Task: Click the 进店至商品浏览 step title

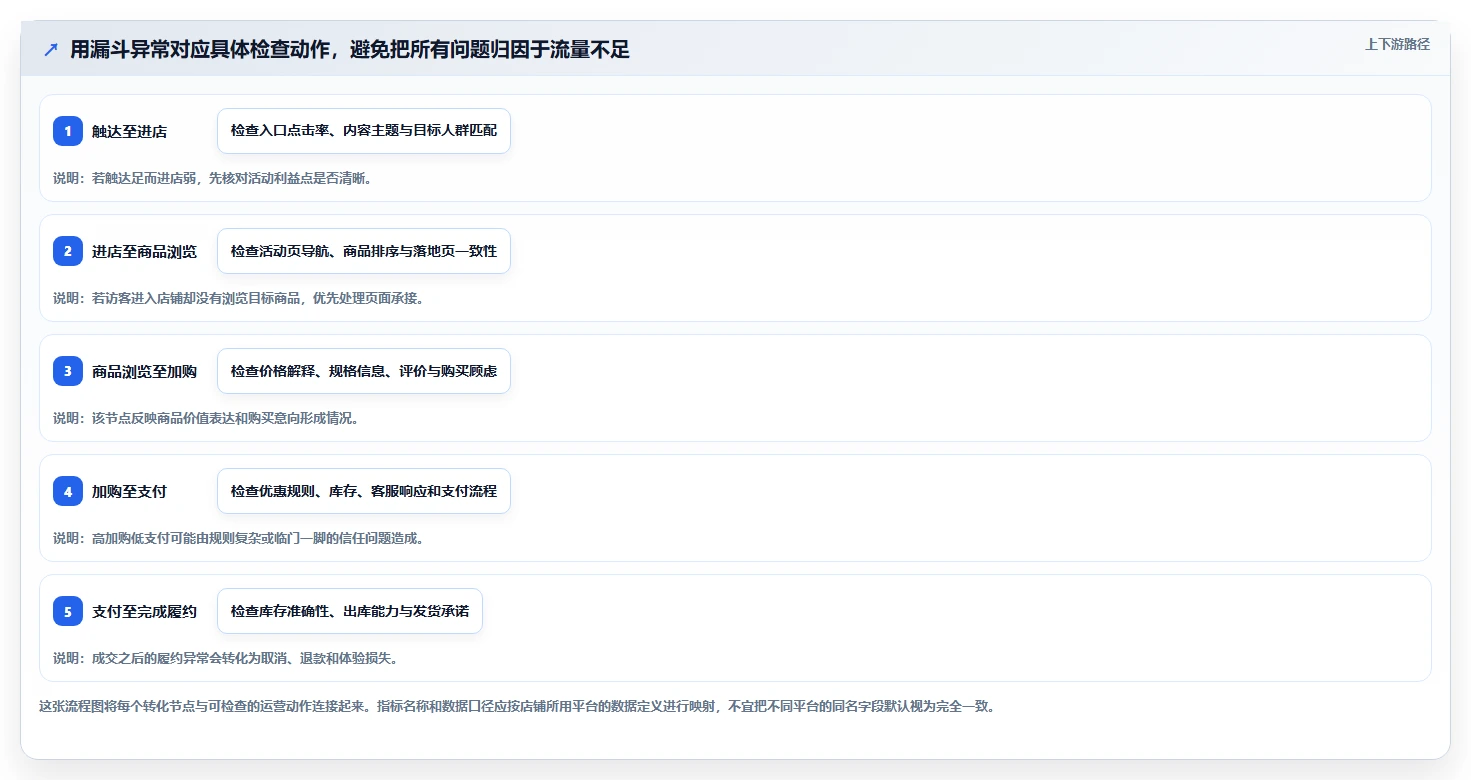Action: pyautogui.click(x=144, y=251)
